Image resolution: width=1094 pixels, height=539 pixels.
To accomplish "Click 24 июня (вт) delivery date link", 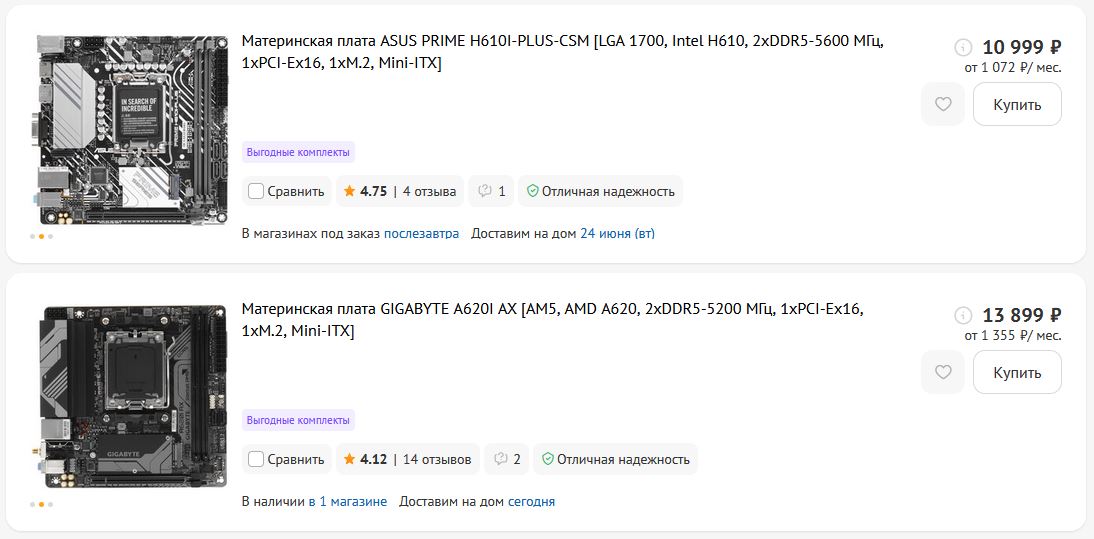I will (617, 233).
